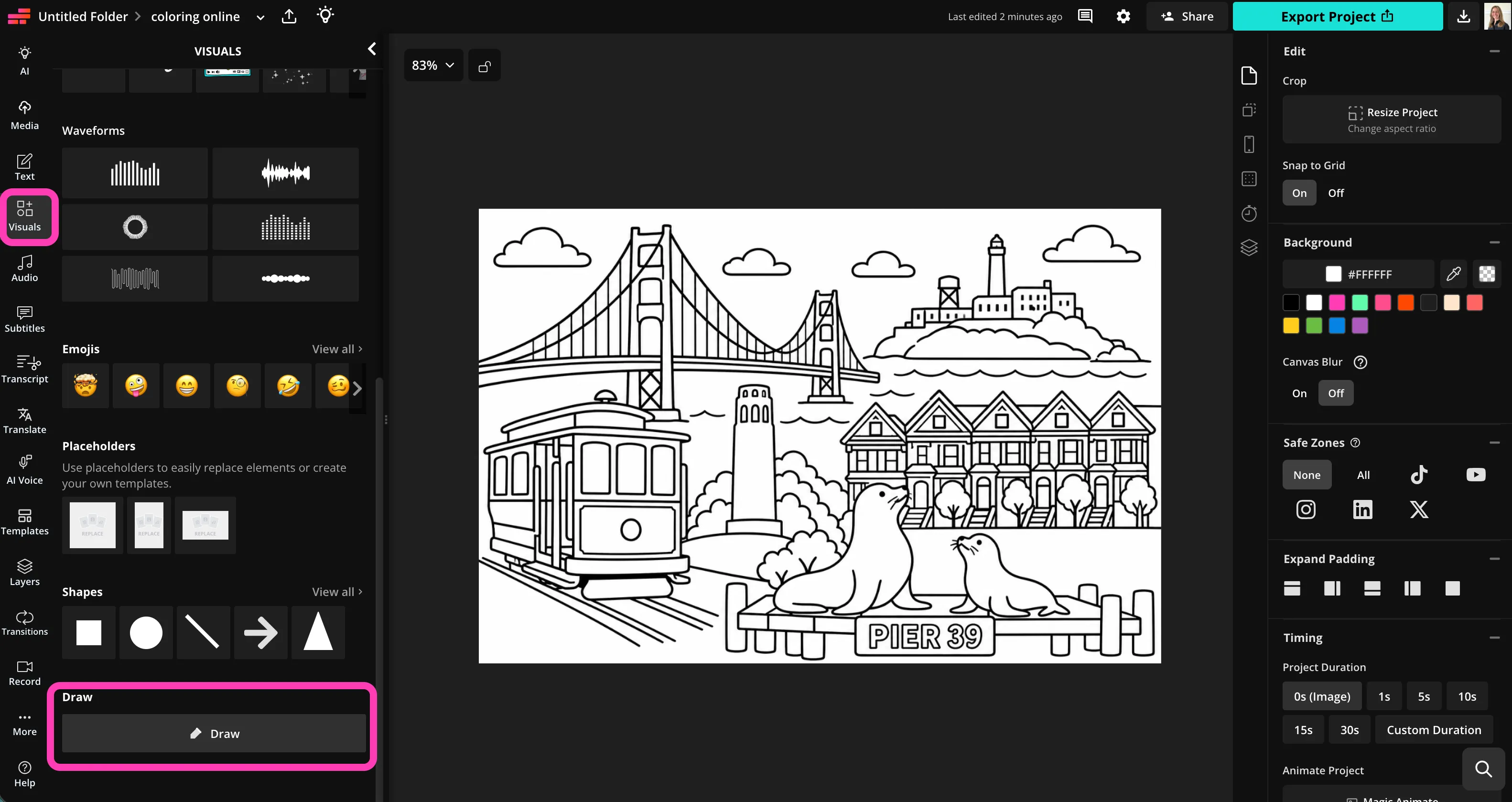Image resolution: width=1512 pixels, height=802 pixels.
Task: Click the Draw button
Action: pyautogui.click(x=214, y=733)
